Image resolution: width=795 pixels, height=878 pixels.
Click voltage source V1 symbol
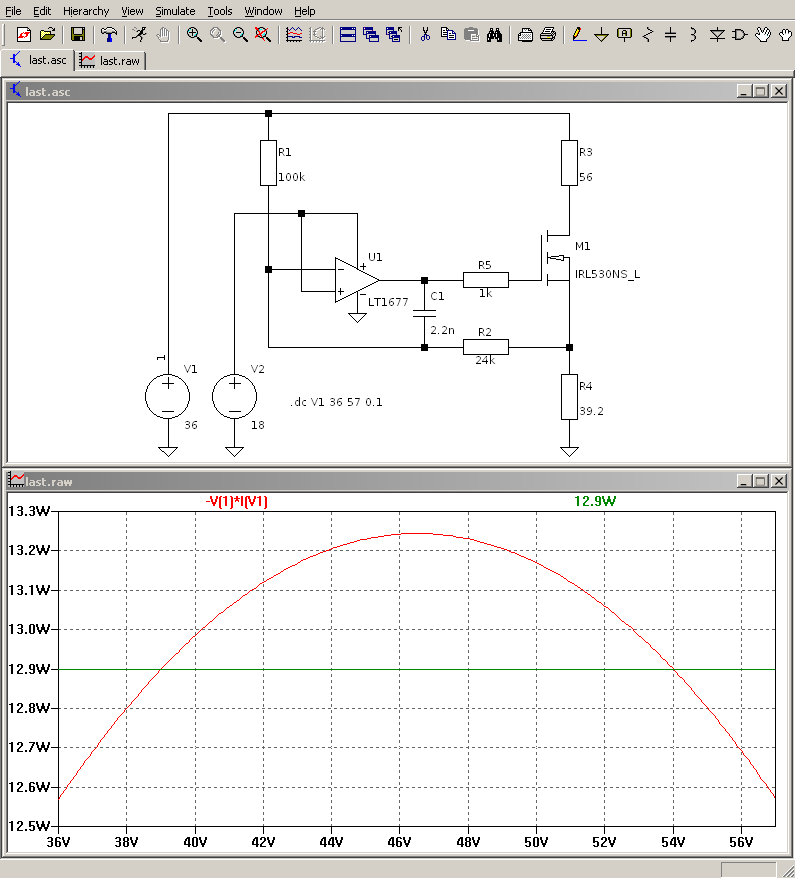click(x=167, y=396)
